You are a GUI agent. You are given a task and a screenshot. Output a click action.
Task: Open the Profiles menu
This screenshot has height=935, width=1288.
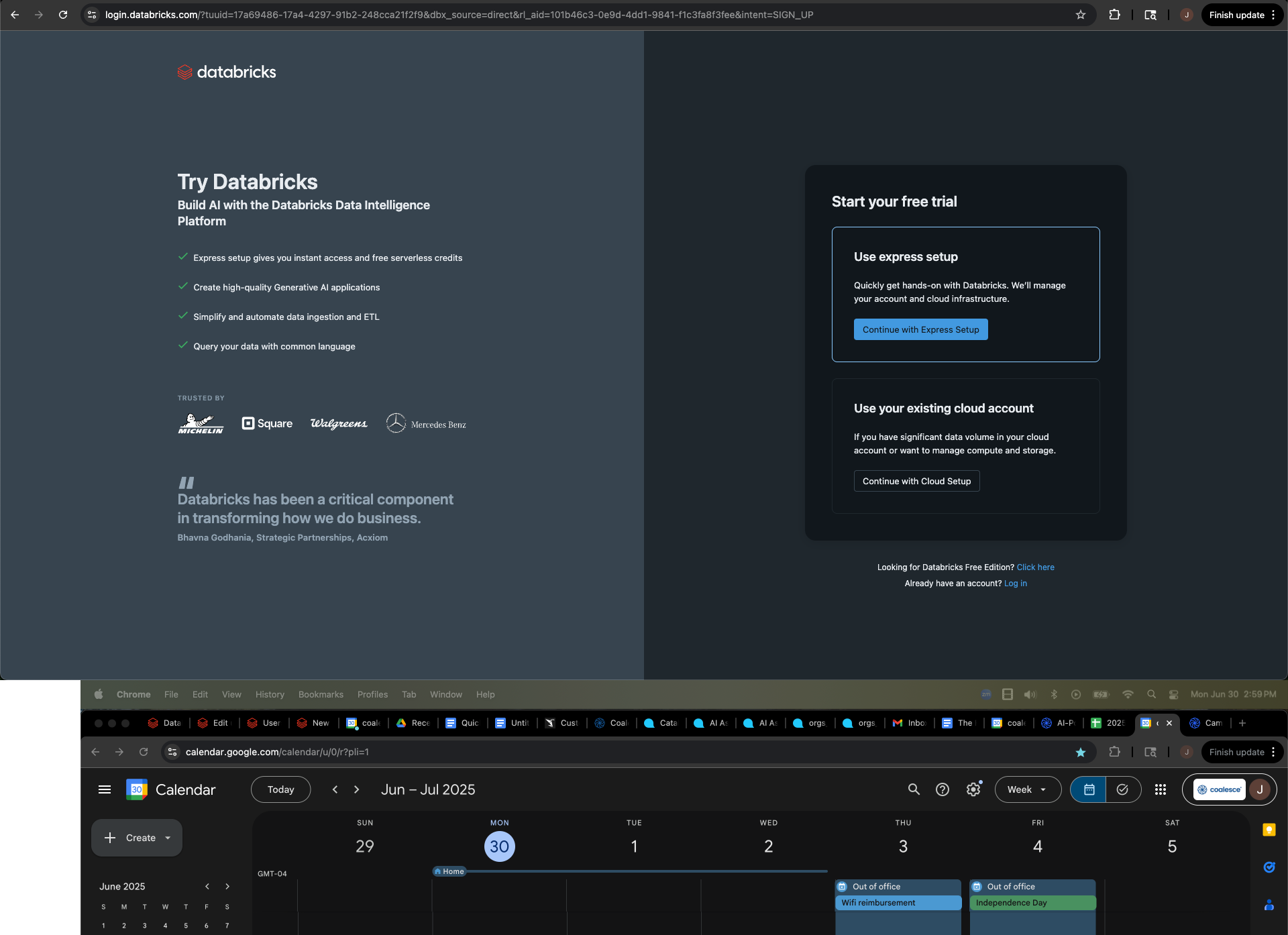tap(372, 694)
